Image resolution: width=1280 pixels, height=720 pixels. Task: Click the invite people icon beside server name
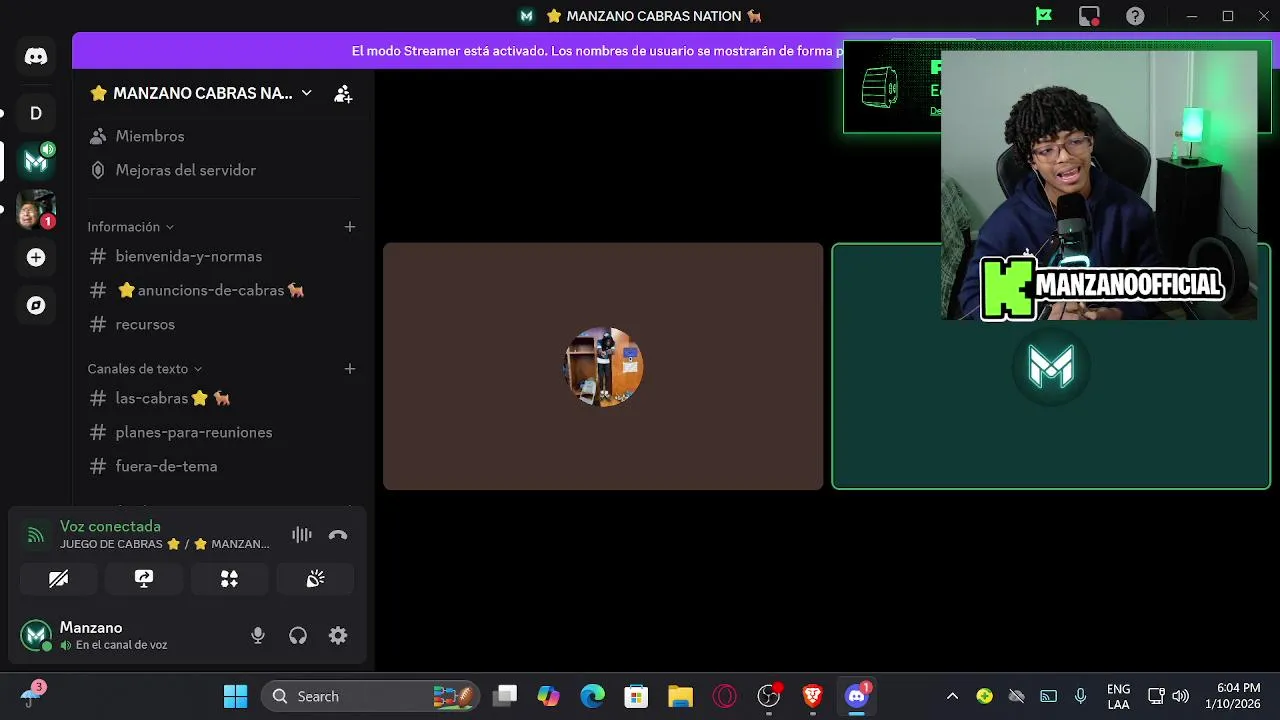[343, 93]
